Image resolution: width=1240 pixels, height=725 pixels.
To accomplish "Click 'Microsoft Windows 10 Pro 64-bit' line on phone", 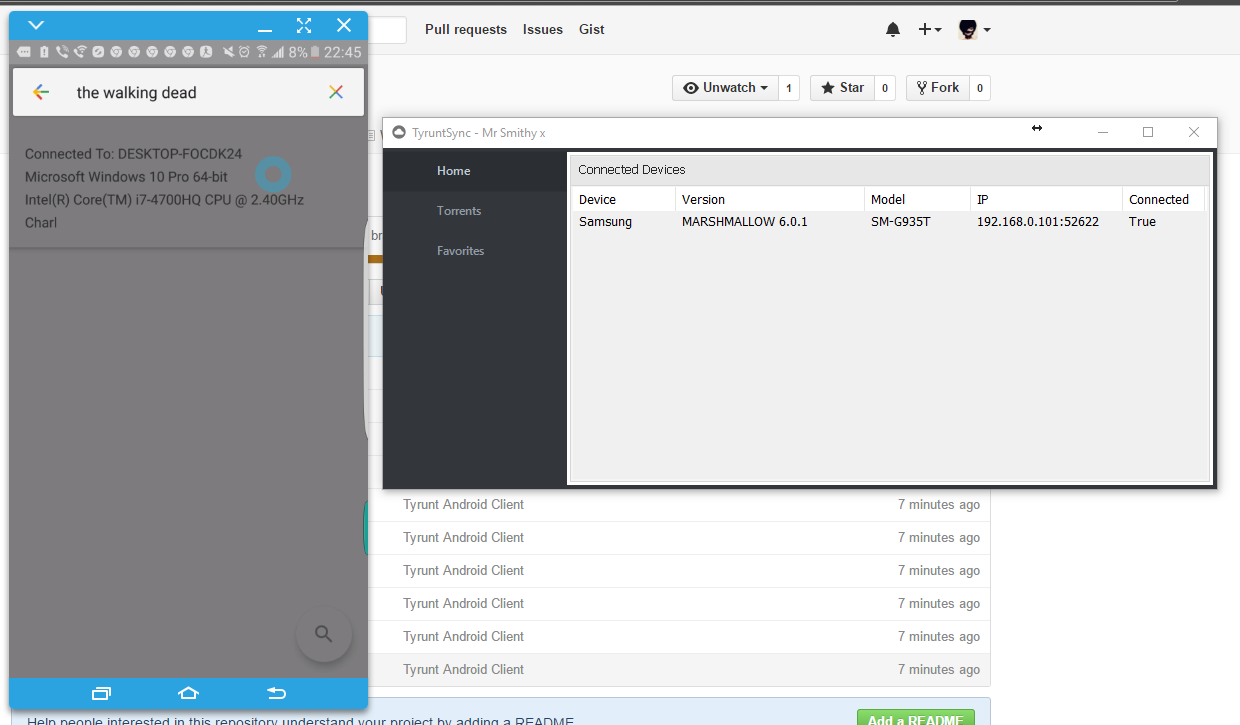I will pyautogui.click(x=126, y=177).
